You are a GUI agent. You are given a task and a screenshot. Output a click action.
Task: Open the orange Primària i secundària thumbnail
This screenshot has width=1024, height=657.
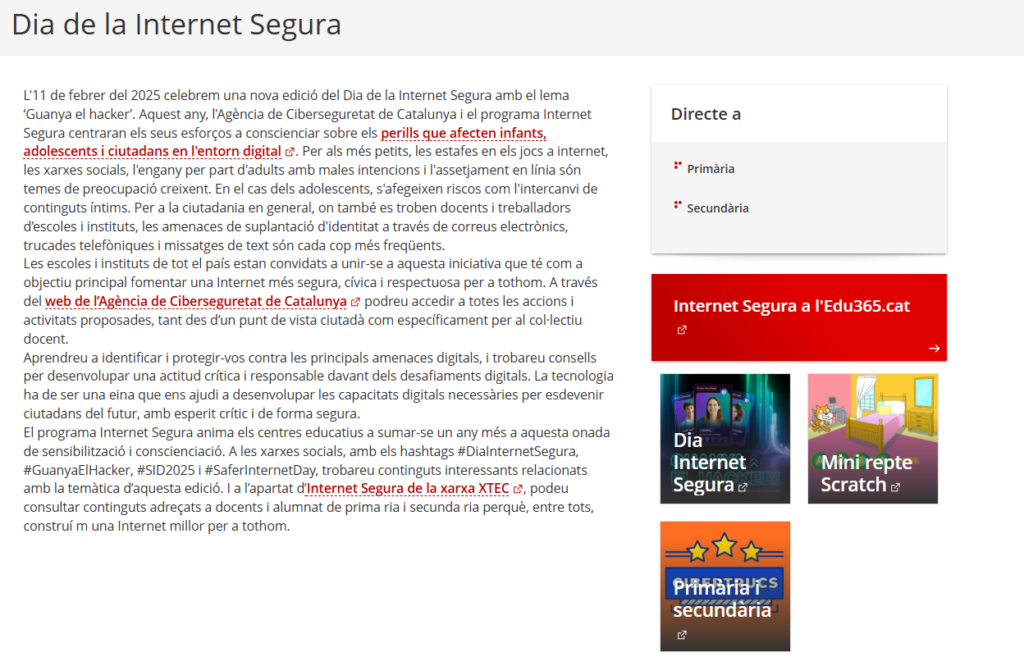(x=724, y=585)
